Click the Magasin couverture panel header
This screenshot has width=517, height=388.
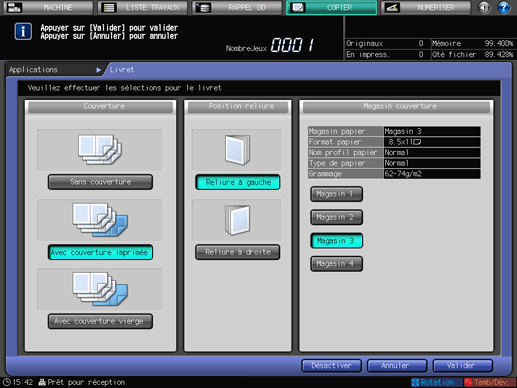click(397, 107)
